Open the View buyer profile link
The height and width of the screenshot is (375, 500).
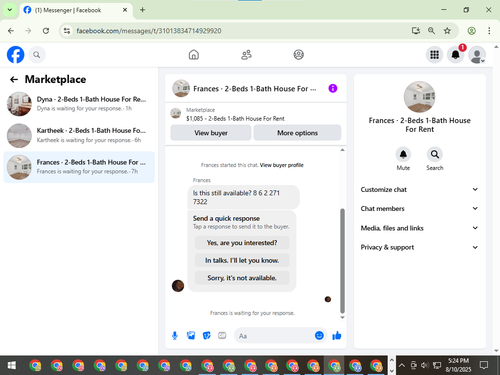click(x=281, y=165)
